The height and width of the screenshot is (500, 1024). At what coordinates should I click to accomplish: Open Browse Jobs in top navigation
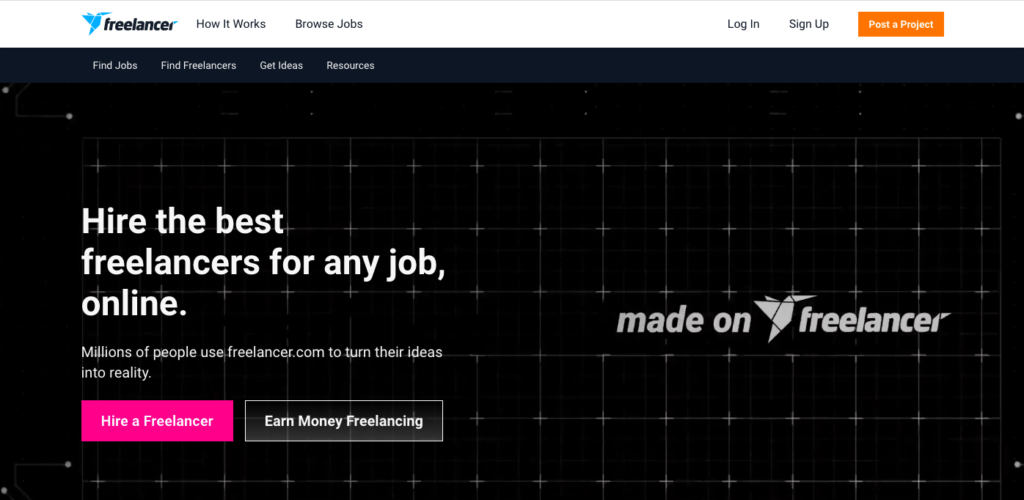[x=328, y=24]
